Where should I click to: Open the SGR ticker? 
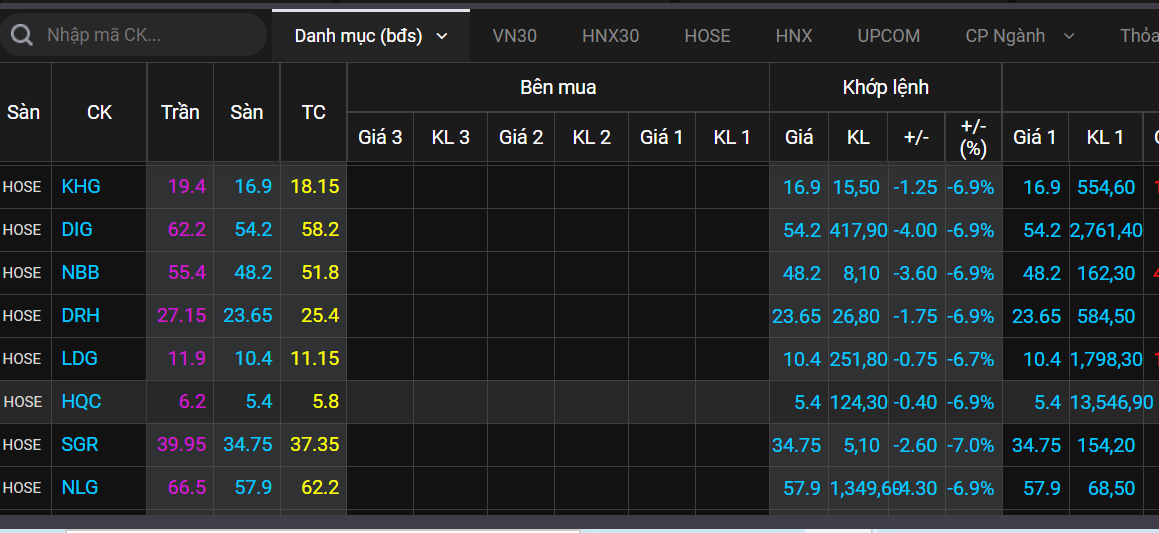pyautogui.click(x=80, y=445)
